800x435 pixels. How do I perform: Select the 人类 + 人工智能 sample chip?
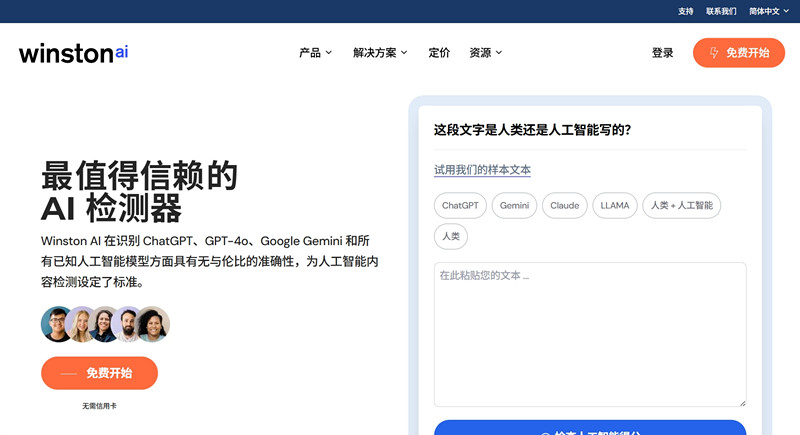click(682, 206)
